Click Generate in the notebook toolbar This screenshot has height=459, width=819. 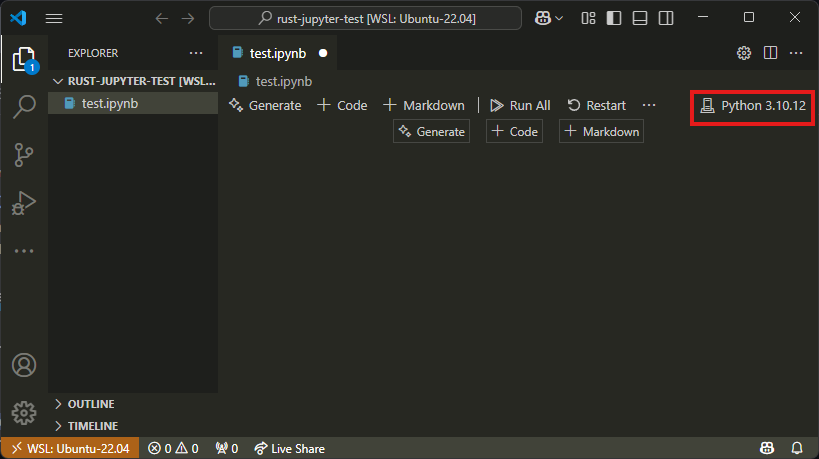click(265, 105)
